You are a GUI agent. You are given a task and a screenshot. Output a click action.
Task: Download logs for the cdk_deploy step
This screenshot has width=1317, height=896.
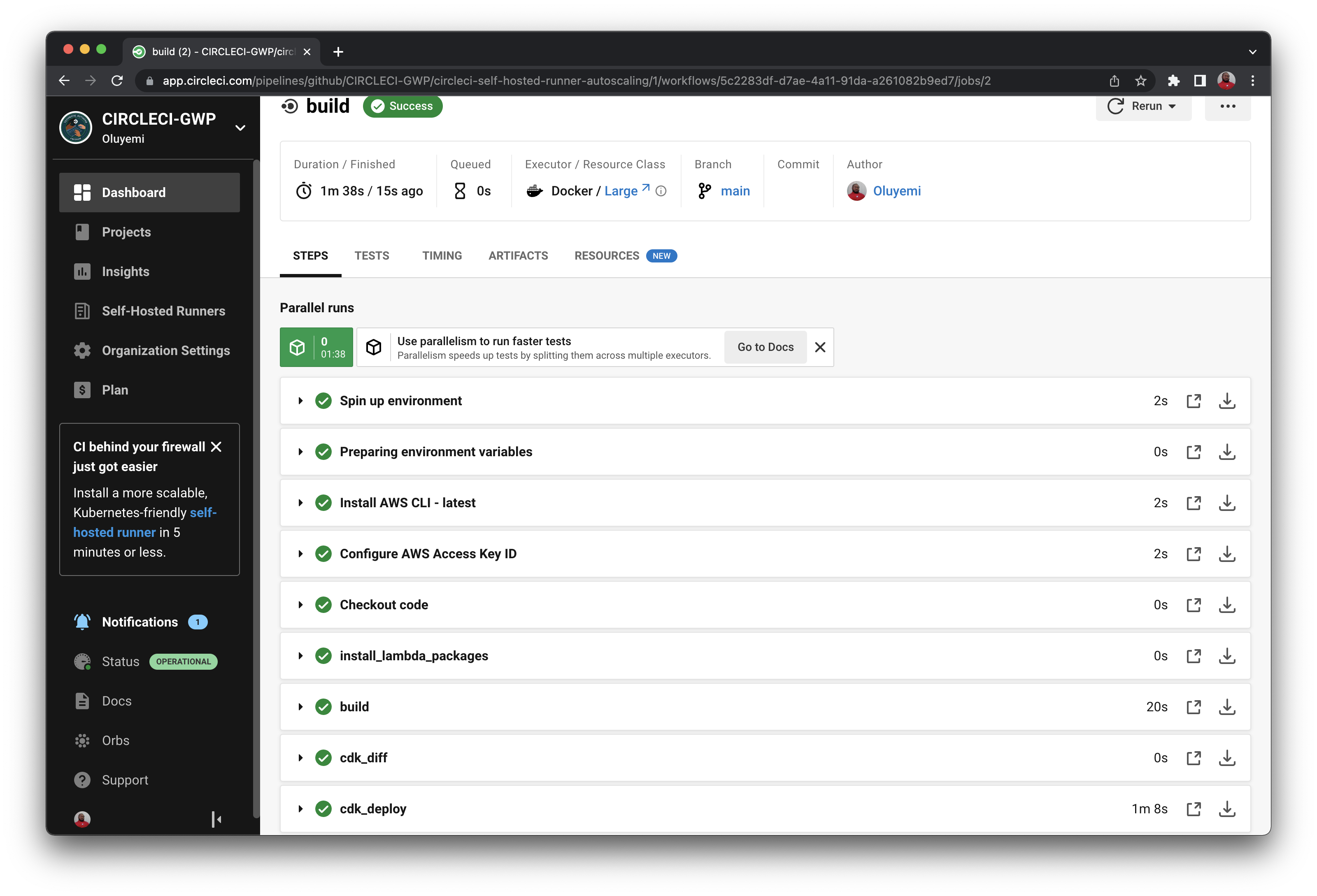tap(1227, 809)
